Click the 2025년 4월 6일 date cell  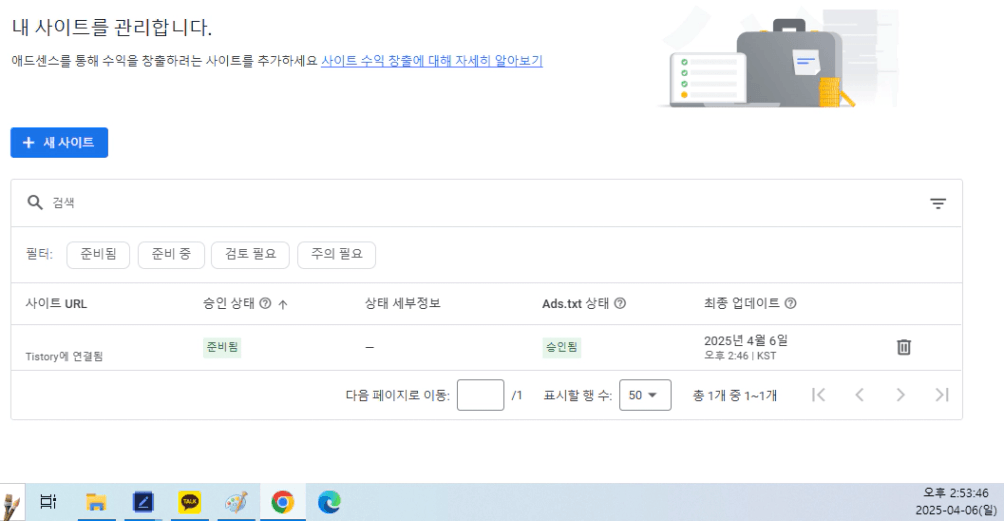[745, 341]
